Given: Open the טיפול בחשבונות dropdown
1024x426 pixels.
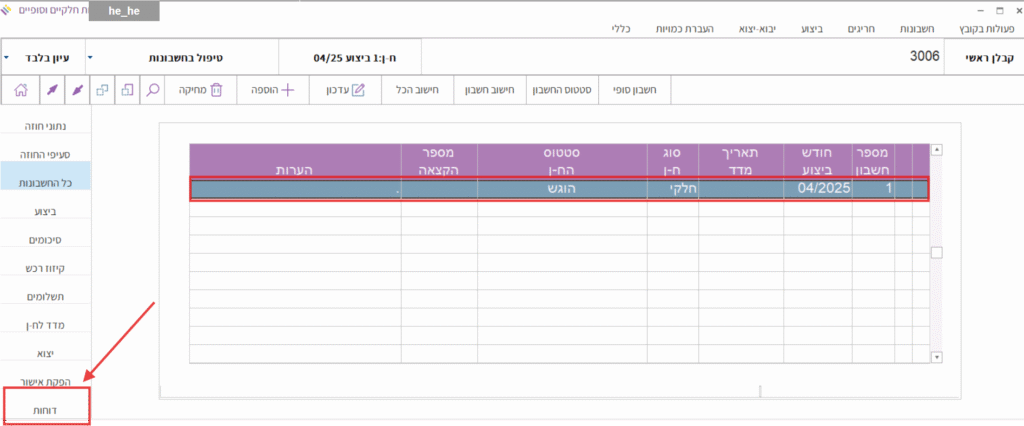Looking at the screenshot, I should pyautogui.click(x=91, y=58).
